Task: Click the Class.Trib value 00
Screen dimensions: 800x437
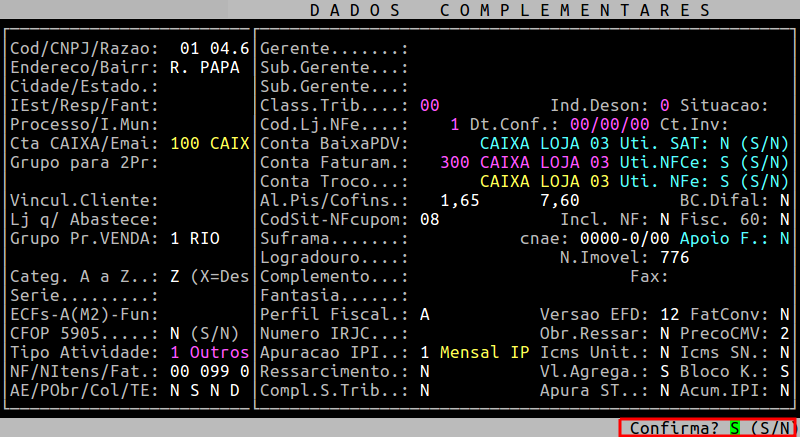Action: coord(430,105)
